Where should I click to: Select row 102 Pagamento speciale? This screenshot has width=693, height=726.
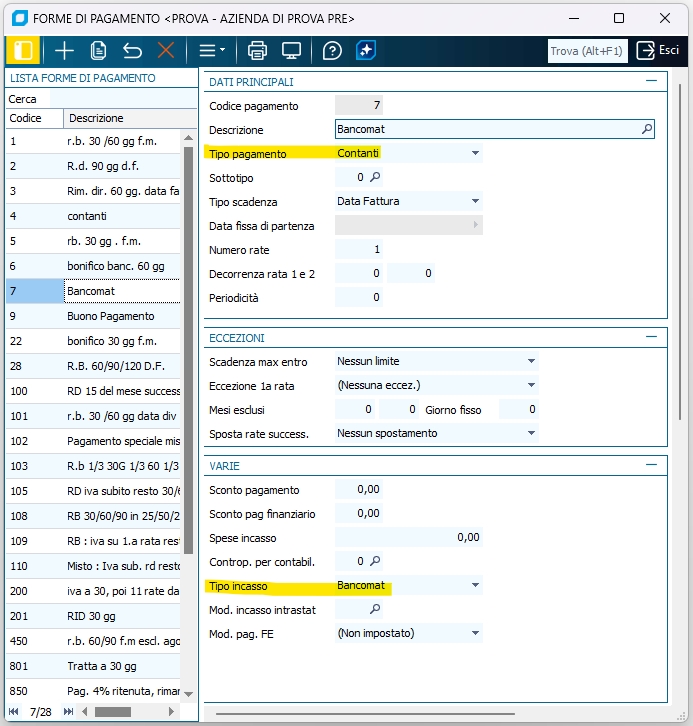(x=93, y=441)
